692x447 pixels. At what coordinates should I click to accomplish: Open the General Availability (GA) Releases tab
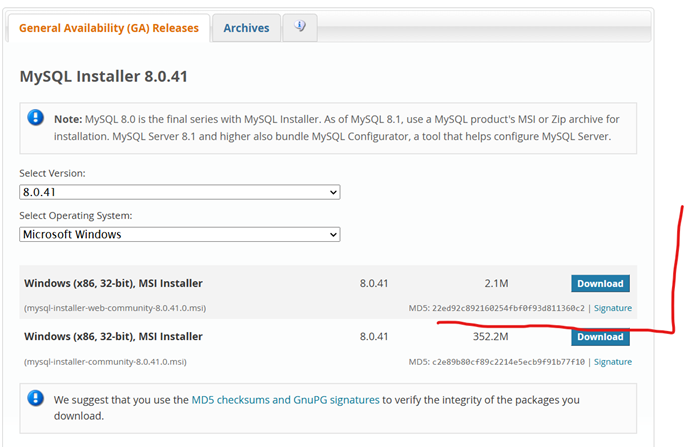point(109,28)
